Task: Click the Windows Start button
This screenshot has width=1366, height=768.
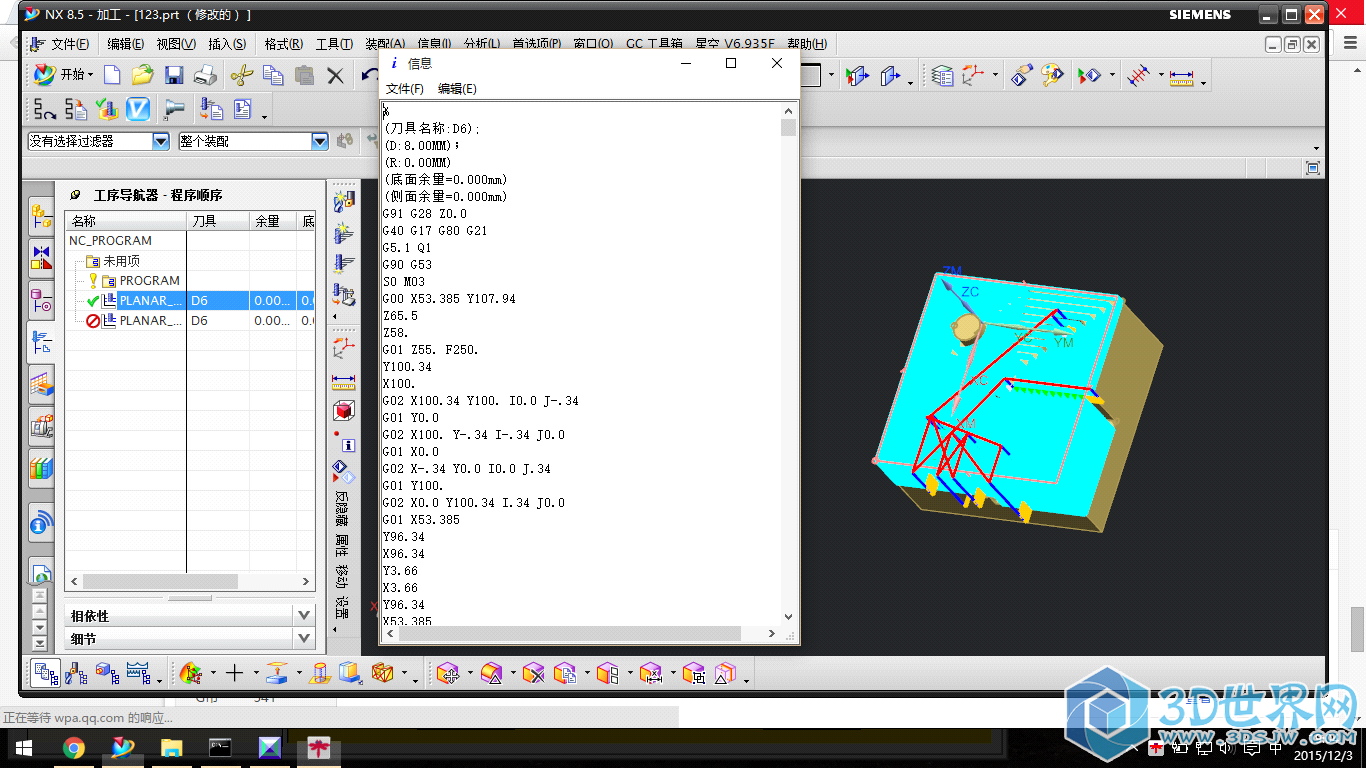Action: pos(24,747)
